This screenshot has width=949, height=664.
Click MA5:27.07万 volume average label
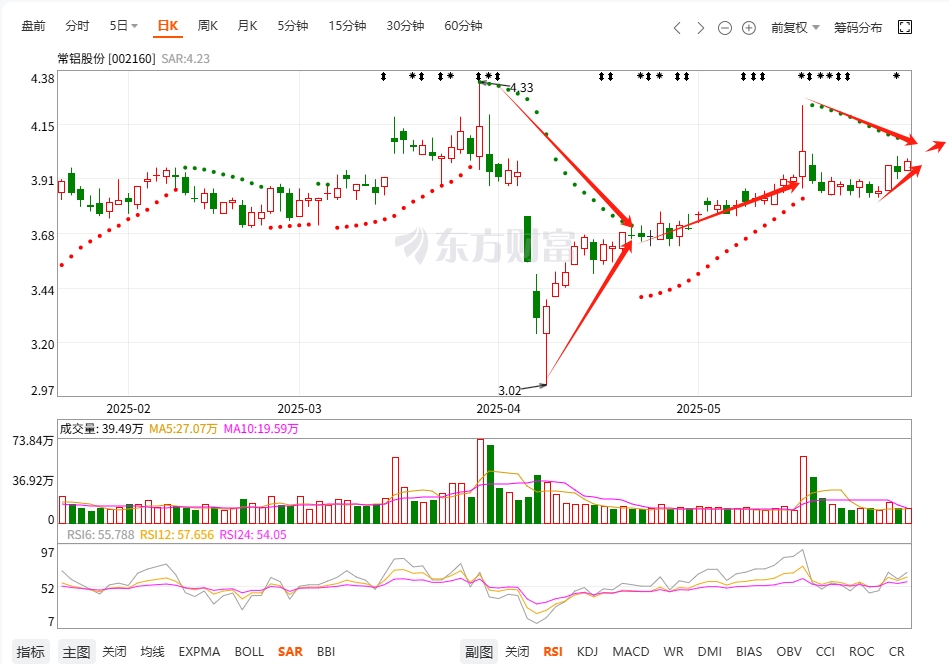[x=183, y=429]
